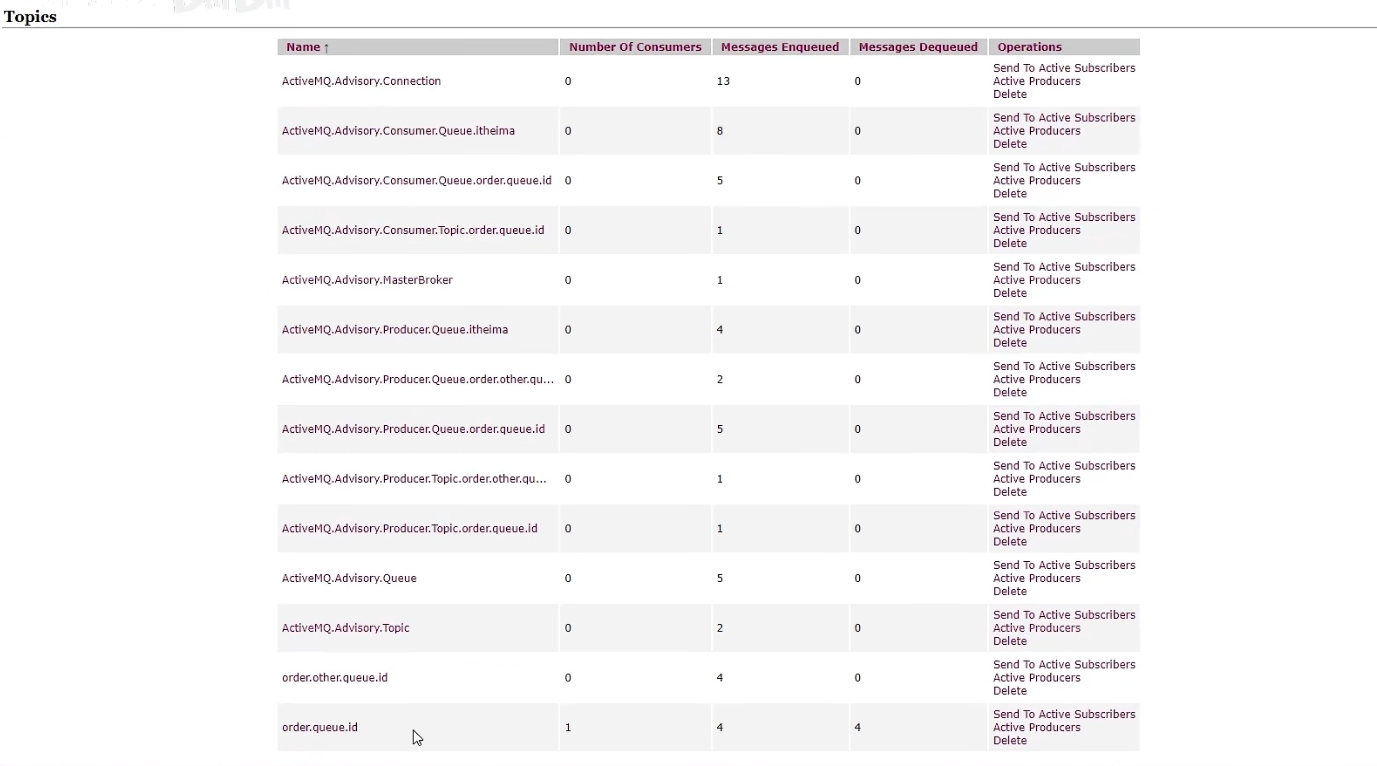Viewport: 1377px width, 766px height.
Task: Delete the ActiveMQ.Advisory.Connection topic
Action: (x=1010, y=94)
